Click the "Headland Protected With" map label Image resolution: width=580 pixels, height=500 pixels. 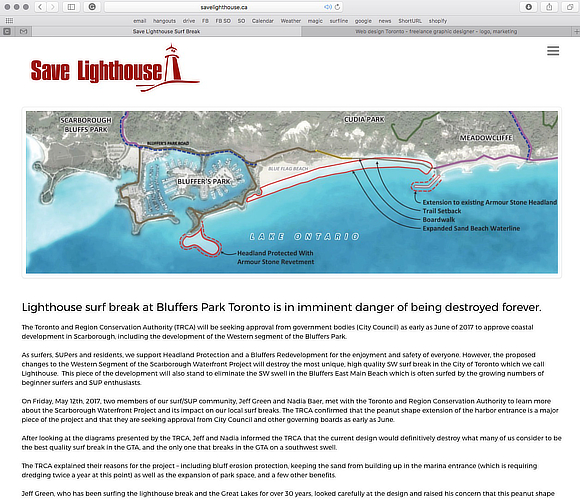(x=275, y=253)
